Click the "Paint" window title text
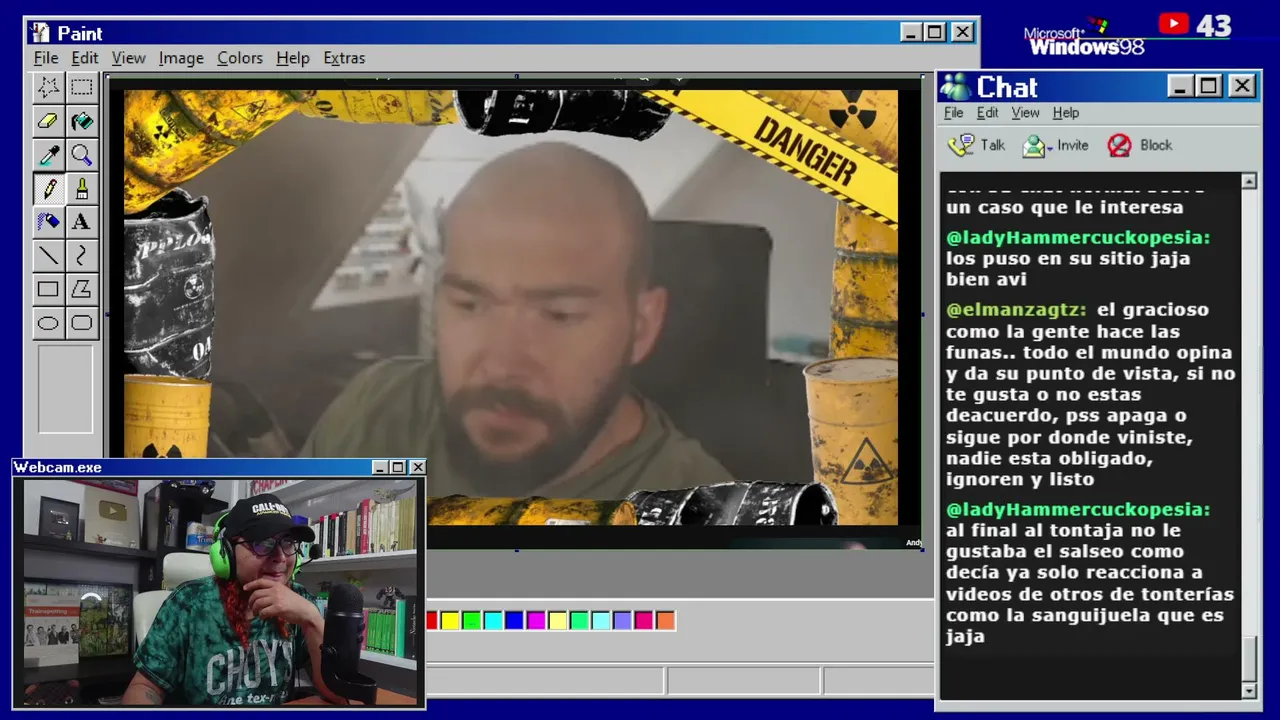The width and height of the screenshot is (1280, 720). (80, 33)
